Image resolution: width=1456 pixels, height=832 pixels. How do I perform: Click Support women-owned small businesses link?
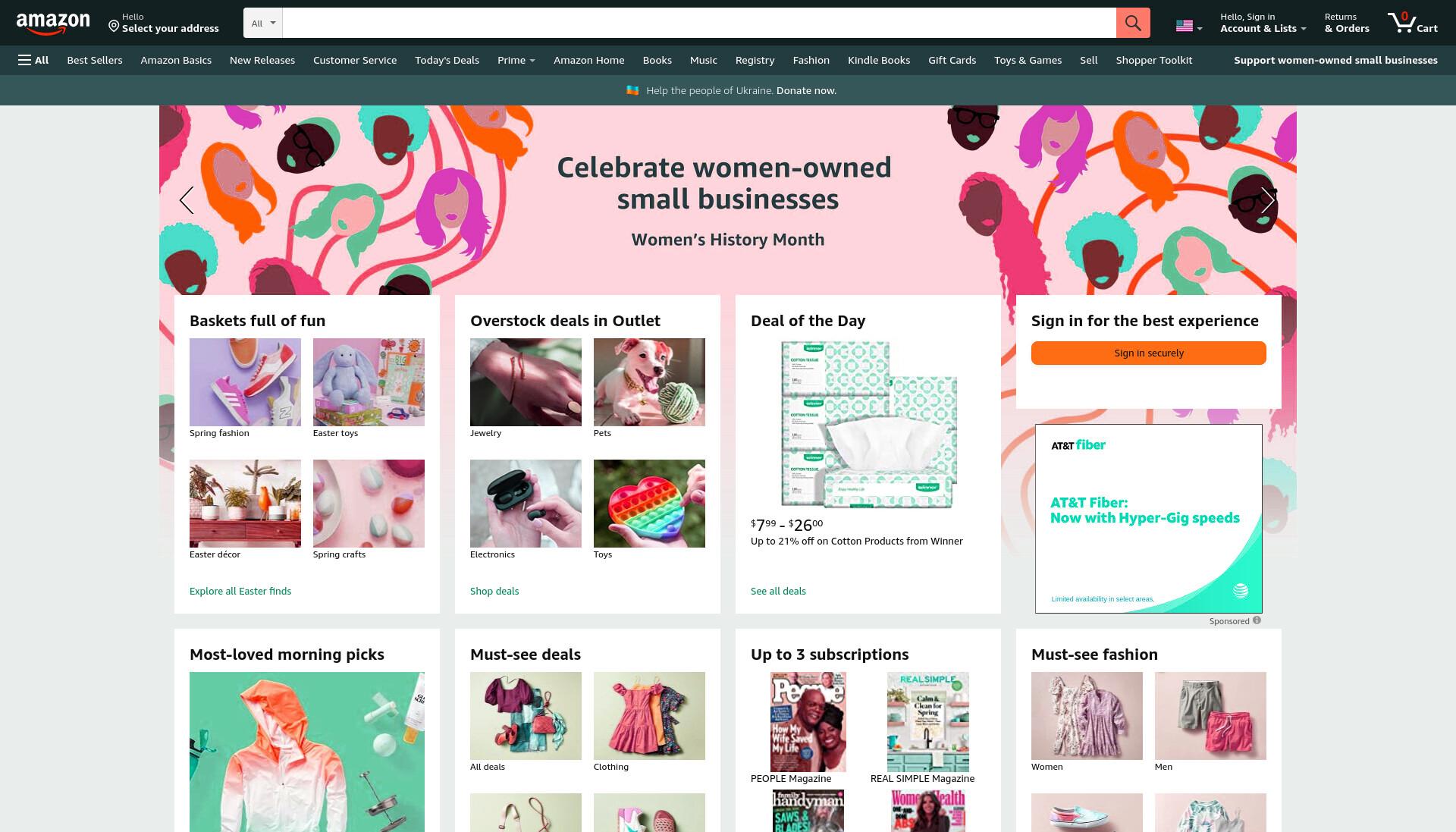tap(1335, 60)
